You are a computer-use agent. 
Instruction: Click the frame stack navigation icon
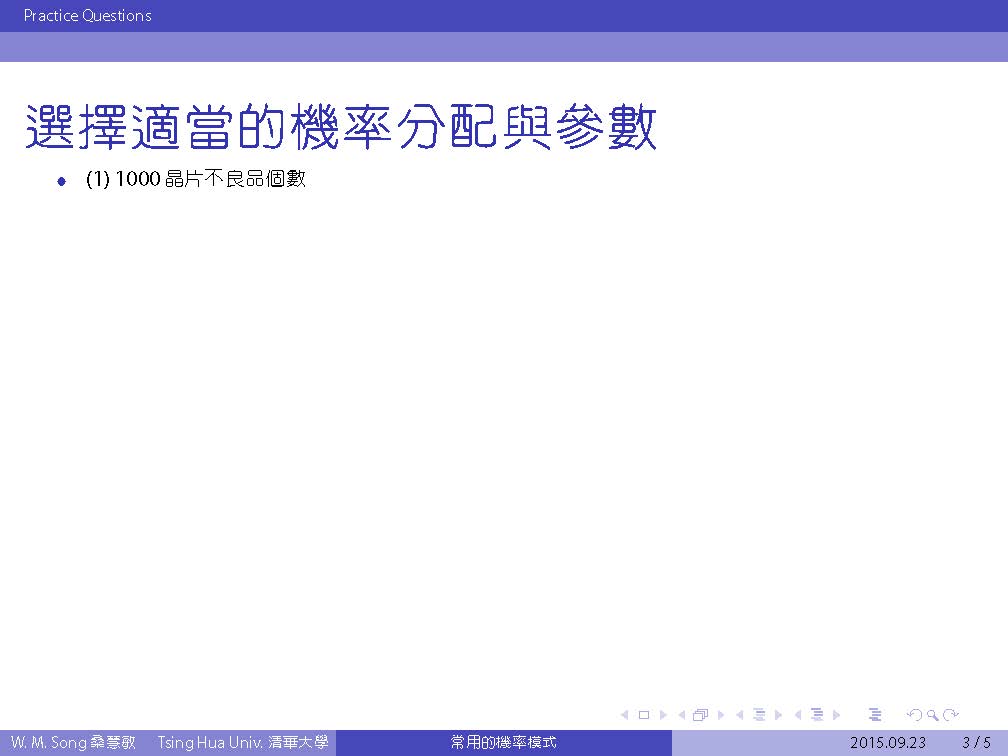[700, 715]
